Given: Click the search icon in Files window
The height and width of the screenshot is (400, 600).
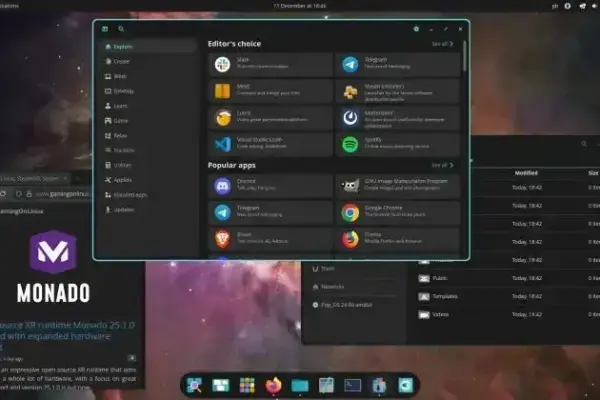Looking at the screenshot, I should point(584,144).
